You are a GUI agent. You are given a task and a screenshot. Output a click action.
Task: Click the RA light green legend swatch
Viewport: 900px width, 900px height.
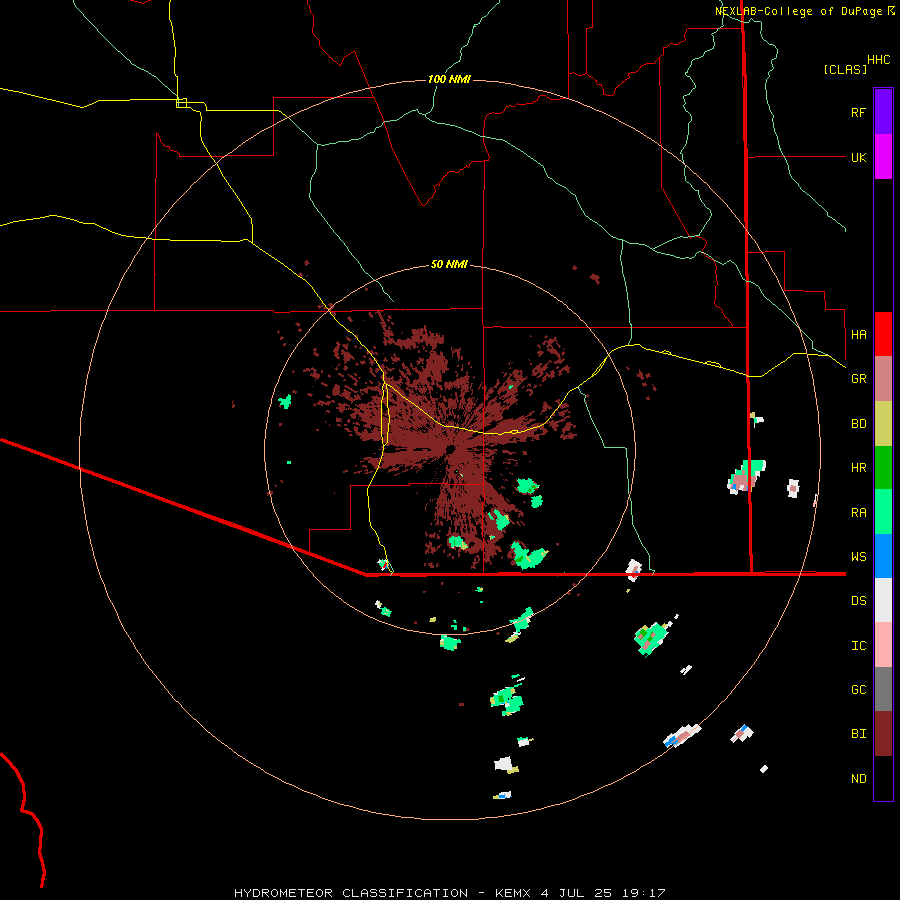pos(883,512)
